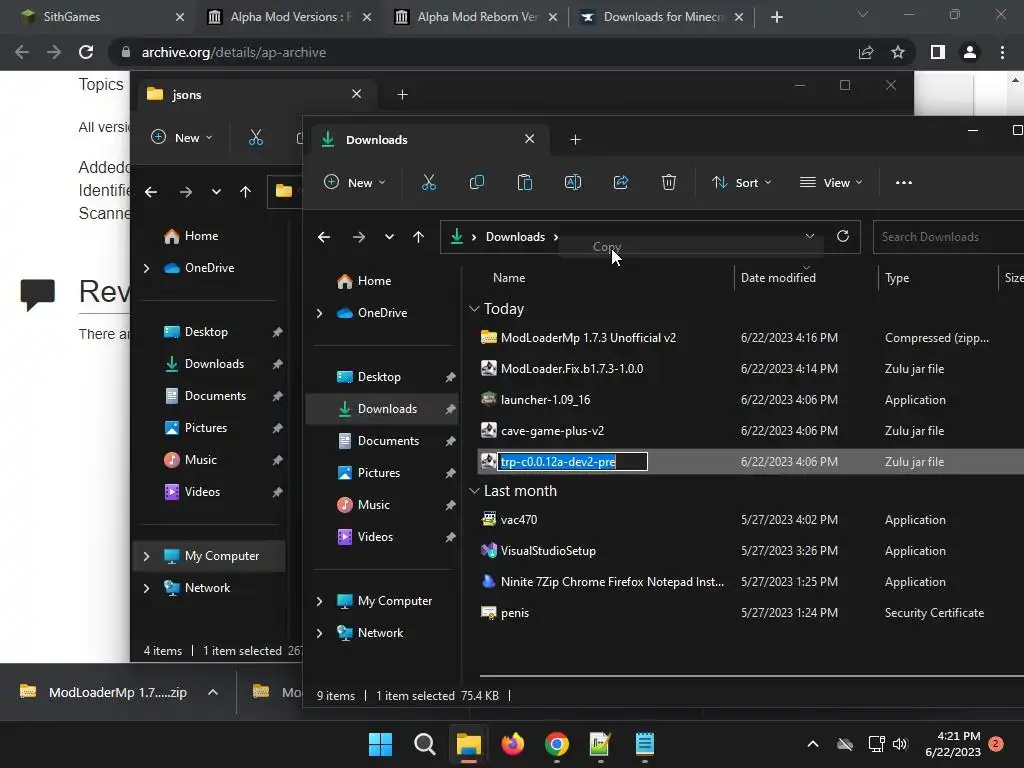
Task: Click the Delete trash icon in the Downloads toolbar
Action: tap(669, 183)
